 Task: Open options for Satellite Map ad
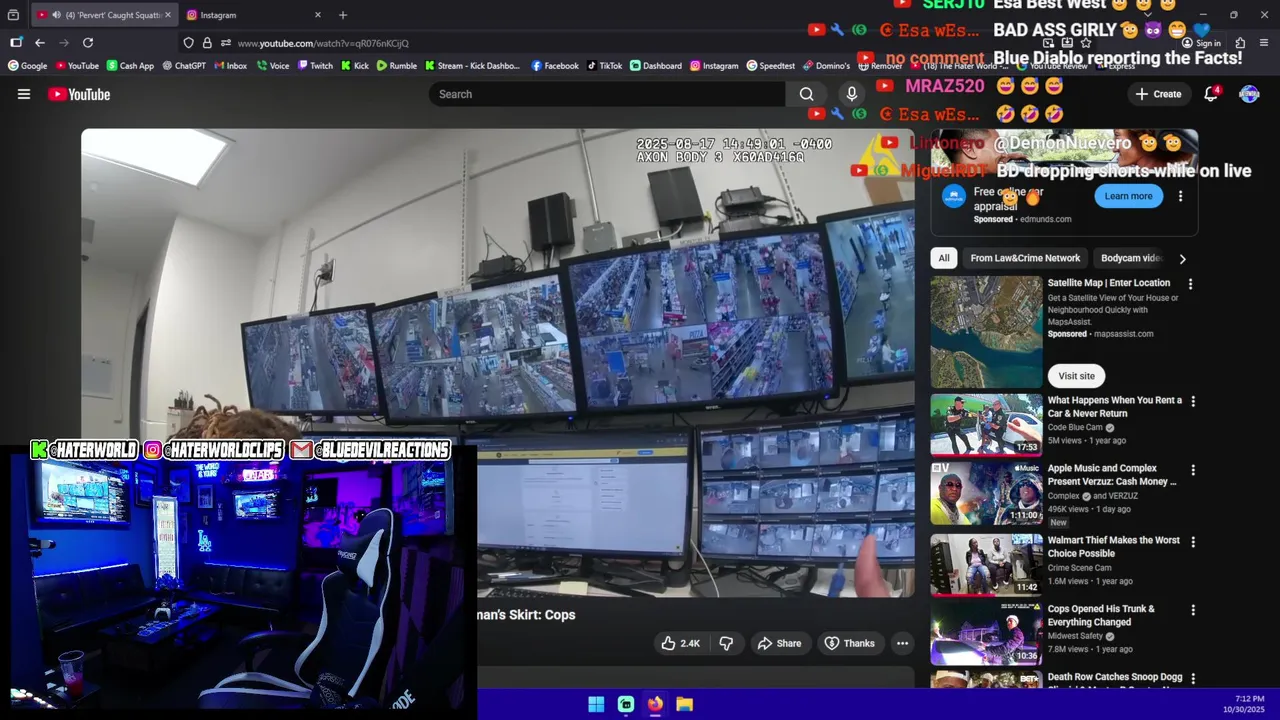(1190, 284)
